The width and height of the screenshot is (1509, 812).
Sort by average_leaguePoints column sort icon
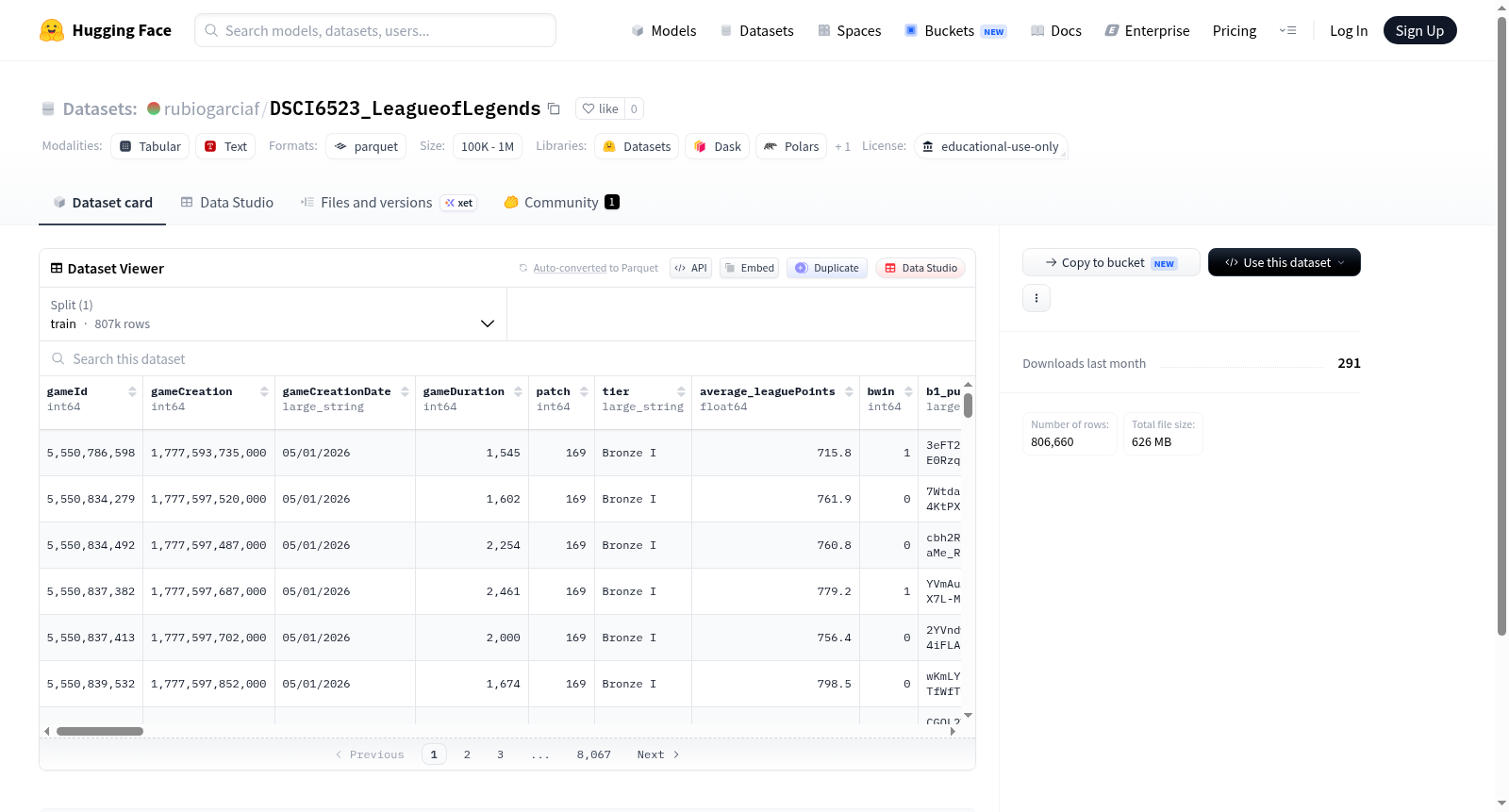(849, 391)
